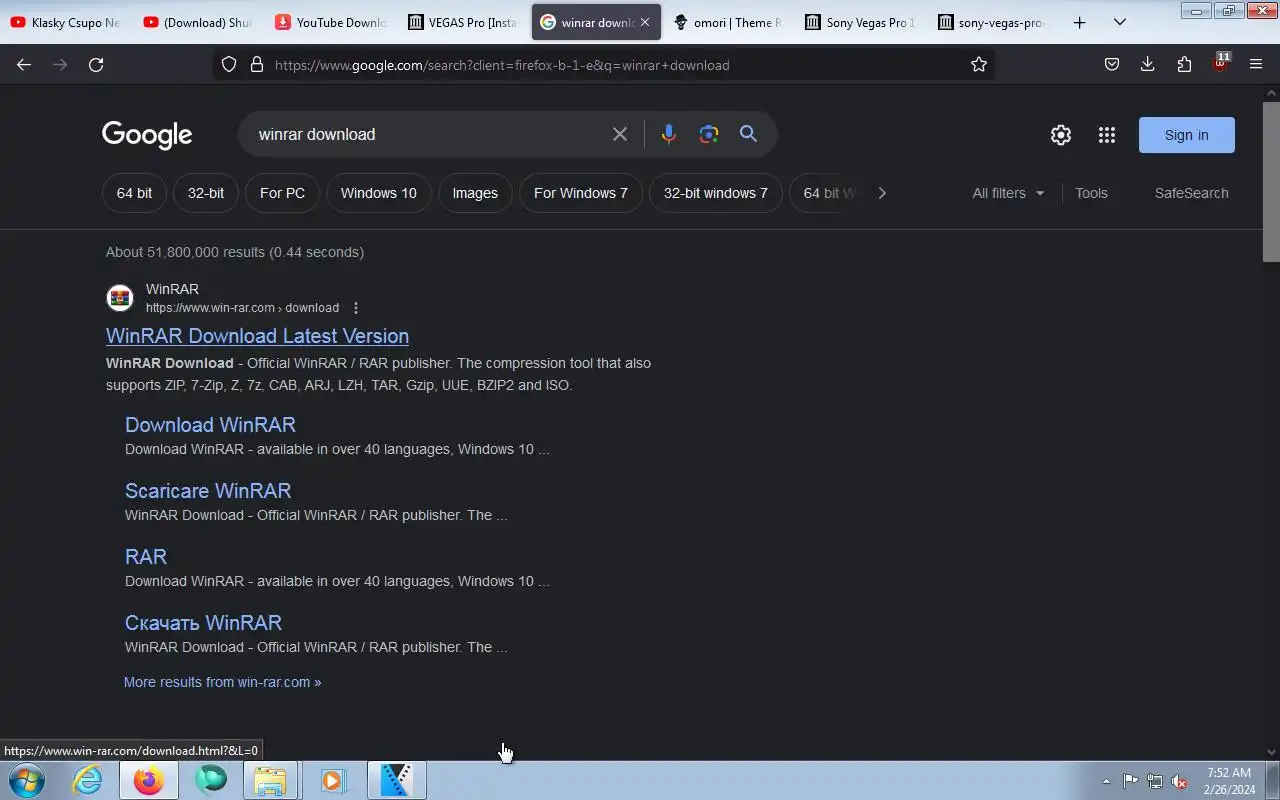
Task: Open Google quick settings gear
Action: [x=1061, y=135]
